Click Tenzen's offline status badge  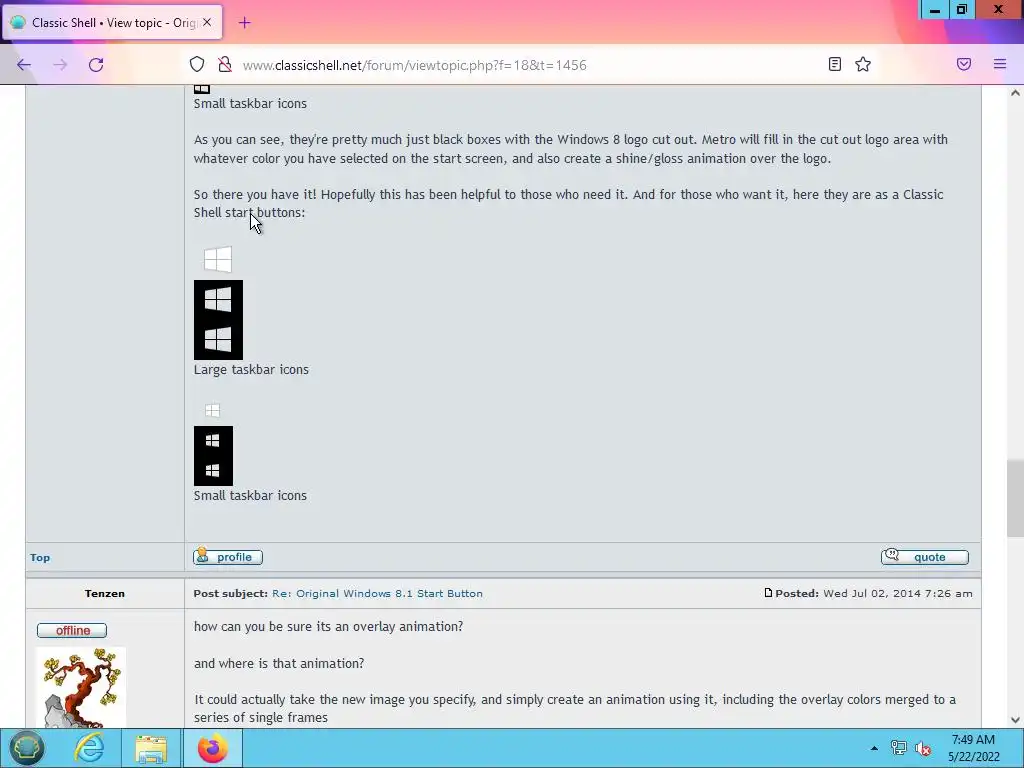point(72,630)
